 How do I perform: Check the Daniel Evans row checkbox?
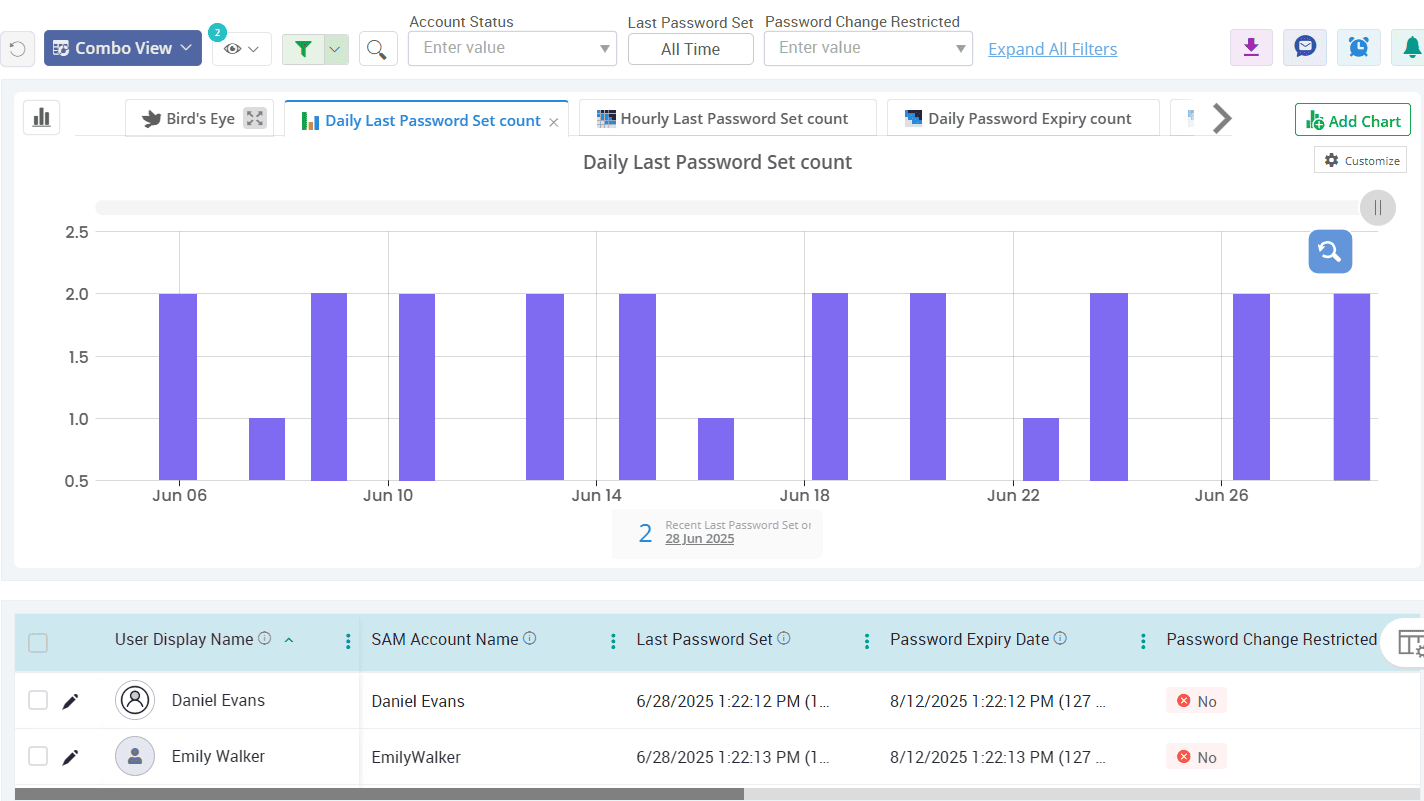click(x=38, y=701)
